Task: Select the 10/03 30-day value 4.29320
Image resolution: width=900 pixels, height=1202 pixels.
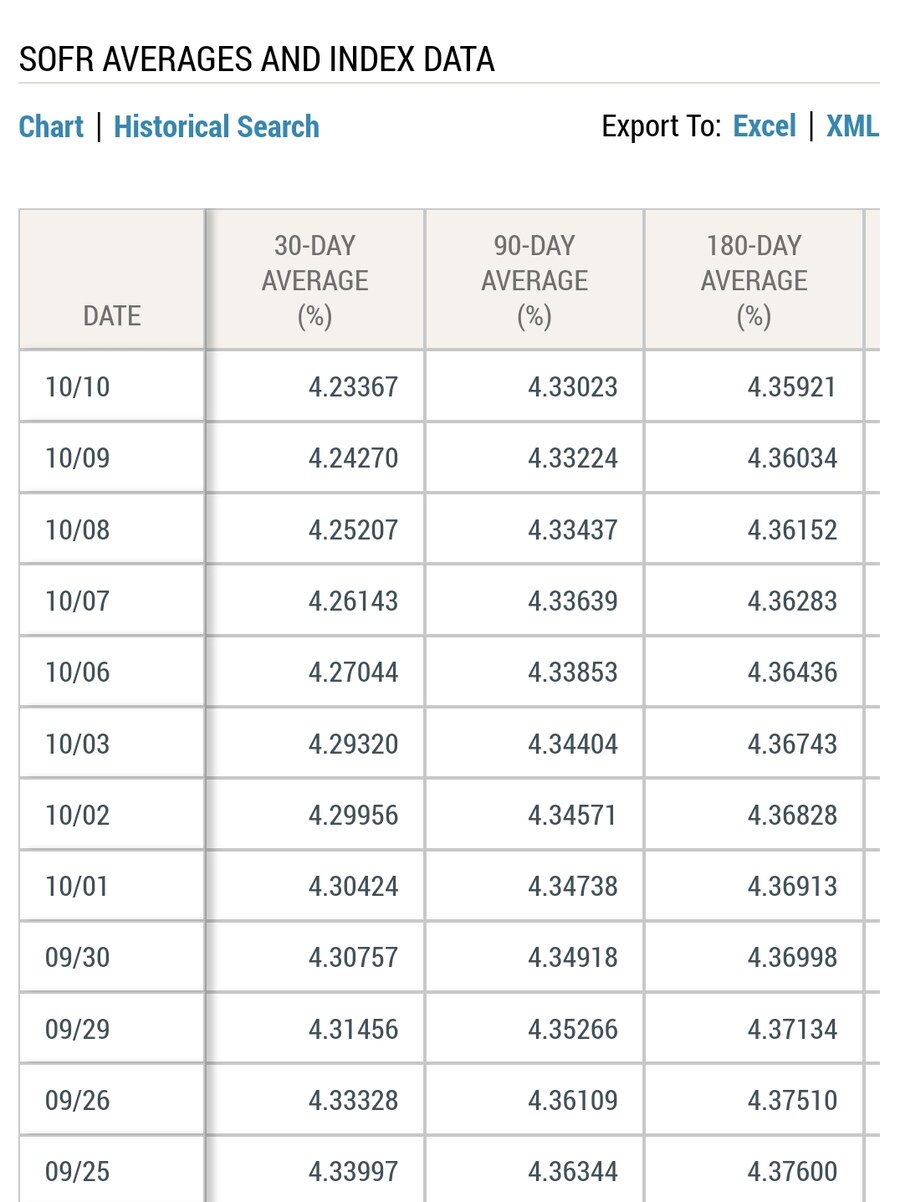Action: [353, 744]
